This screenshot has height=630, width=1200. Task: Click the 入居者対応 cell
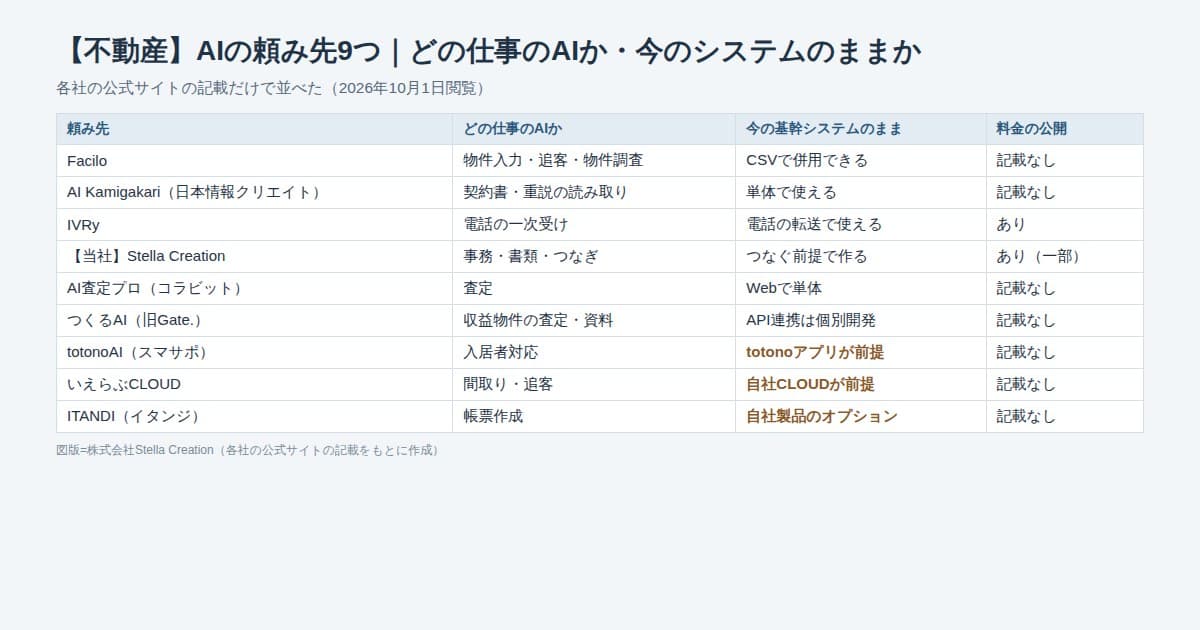pyautogui.click(x=594, y=353)
